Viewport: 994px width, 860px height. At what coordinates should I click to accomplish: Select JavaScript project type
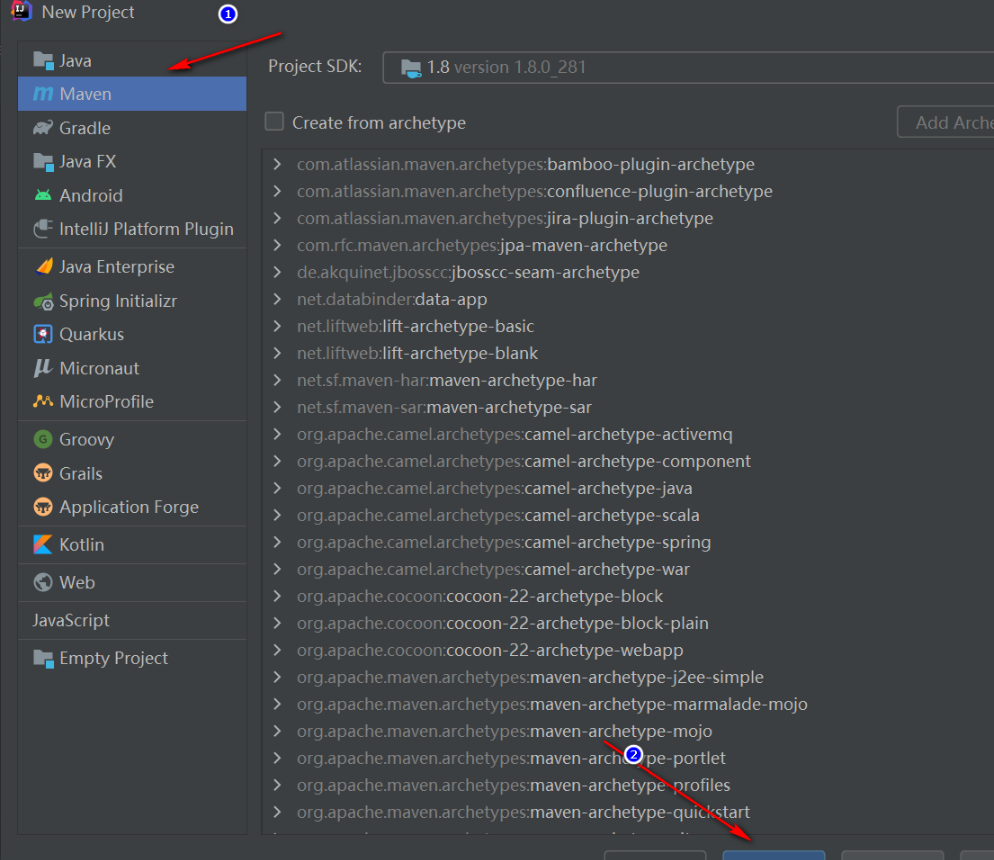pos(132,620)
